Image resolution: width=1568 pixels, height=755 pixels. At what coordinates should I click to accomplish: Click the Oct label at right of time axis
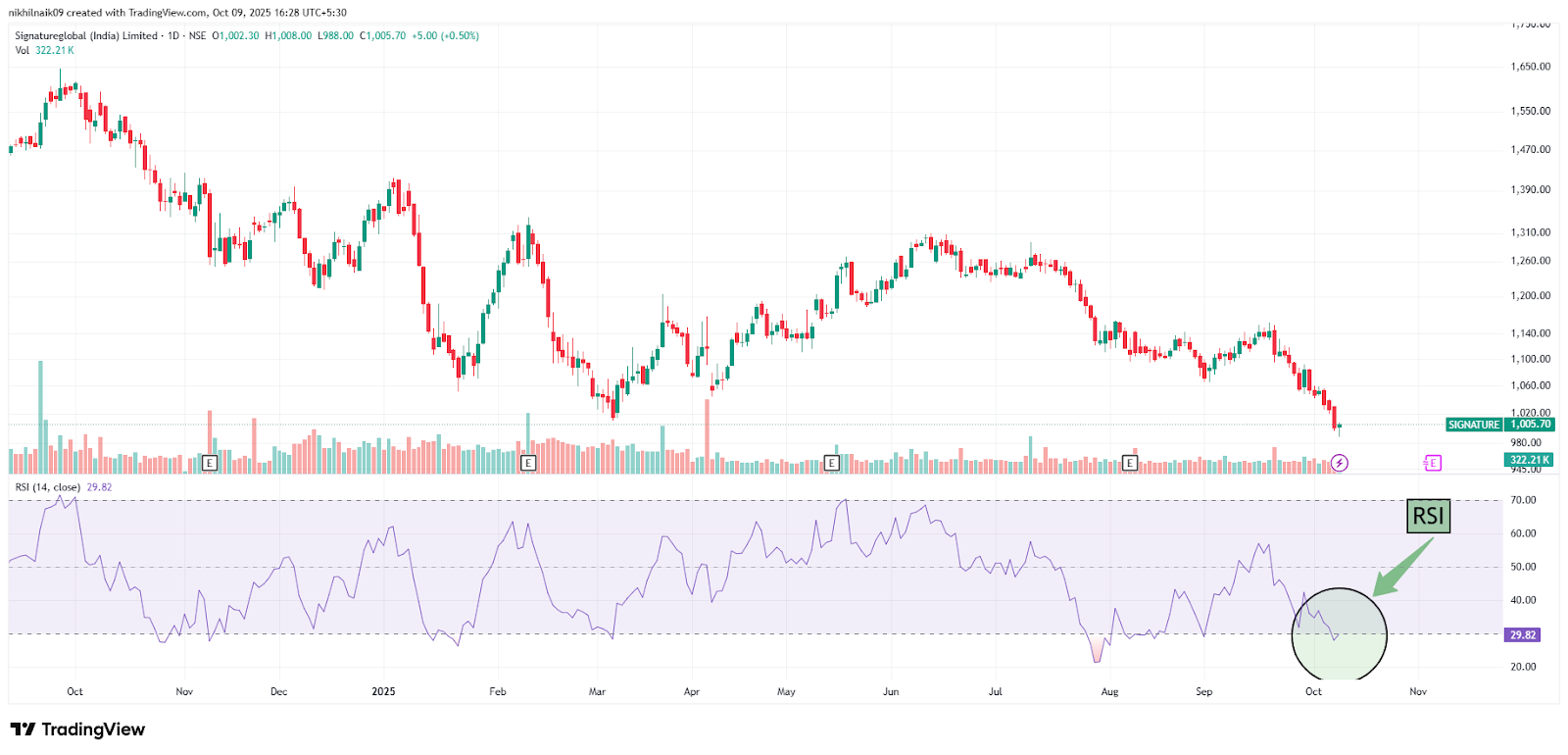point(1313,691)
